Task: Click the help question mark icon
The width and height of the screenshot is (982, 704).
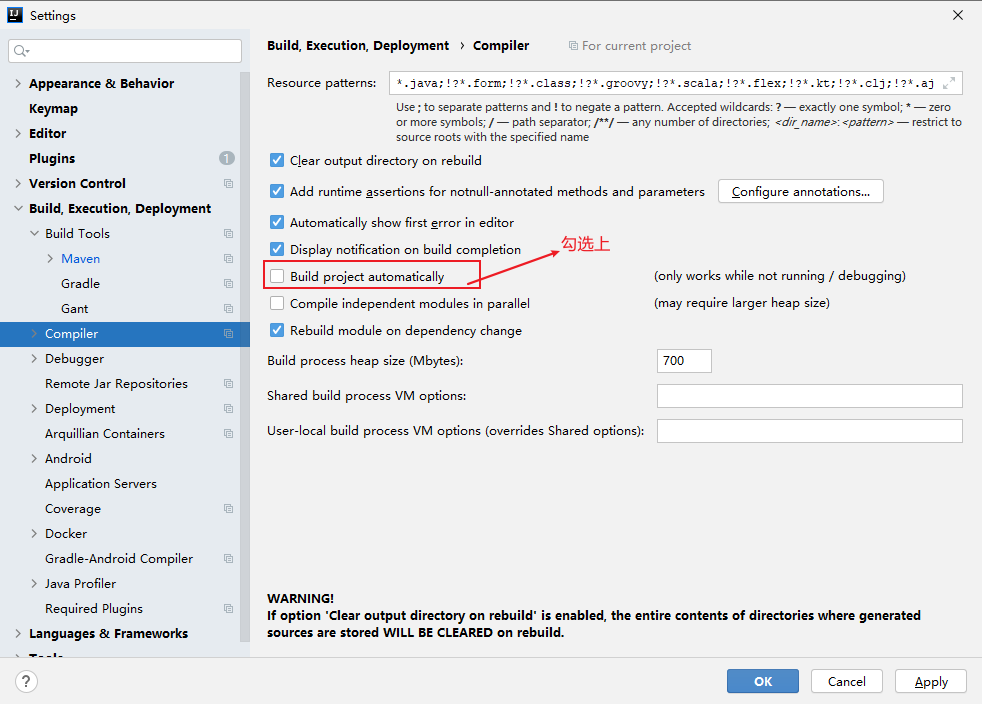Action: click(26, 681)
